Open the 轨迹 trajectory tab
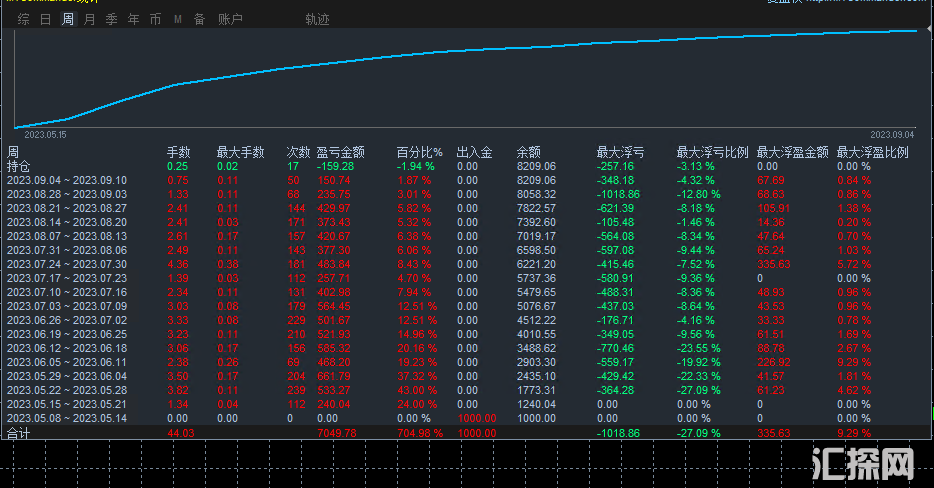This screenshot has width=934, height=488. tap(317, 19)
